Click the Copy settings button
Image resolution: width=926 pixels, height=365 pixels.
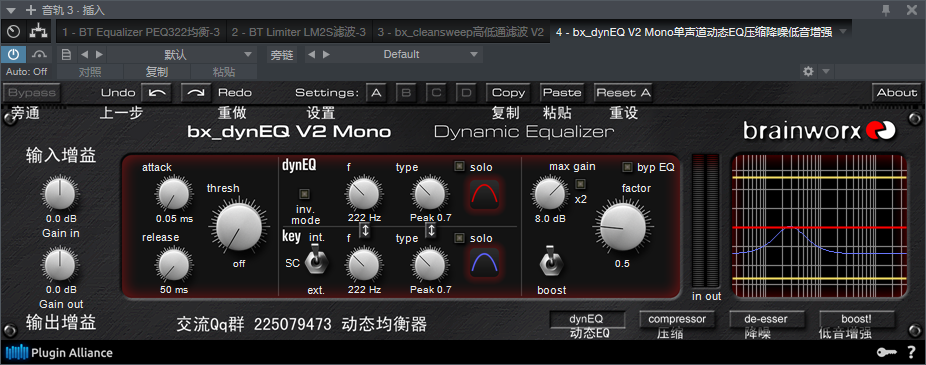click(508, 93)
